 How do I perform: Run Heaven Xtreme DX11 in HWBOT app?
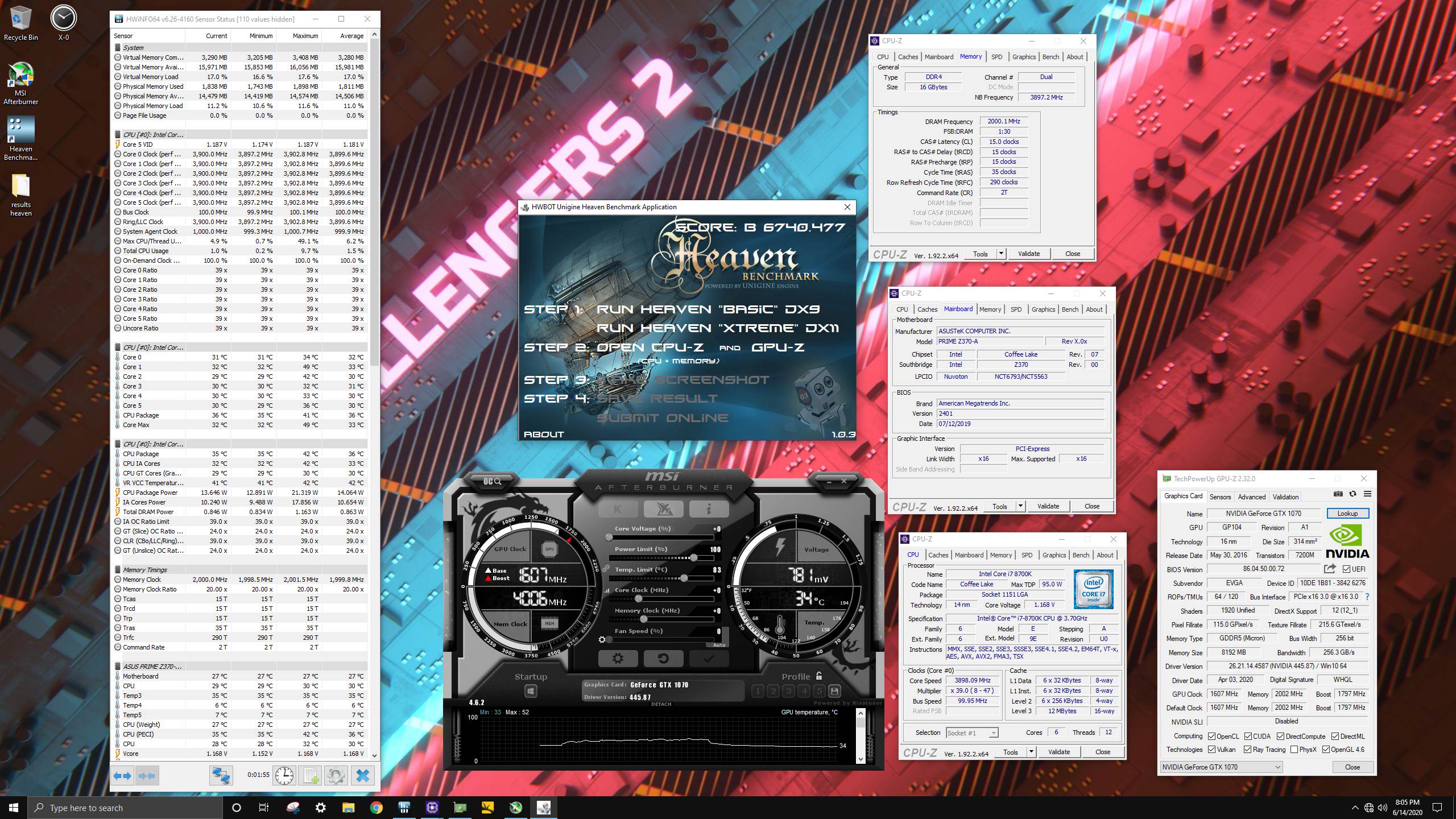point(717,328)
